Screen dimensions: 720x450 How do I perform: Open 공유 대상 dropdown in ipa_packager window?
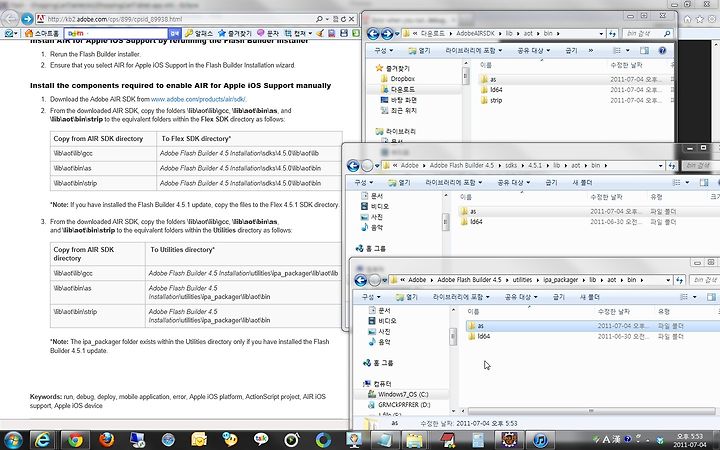pos(520,297)
